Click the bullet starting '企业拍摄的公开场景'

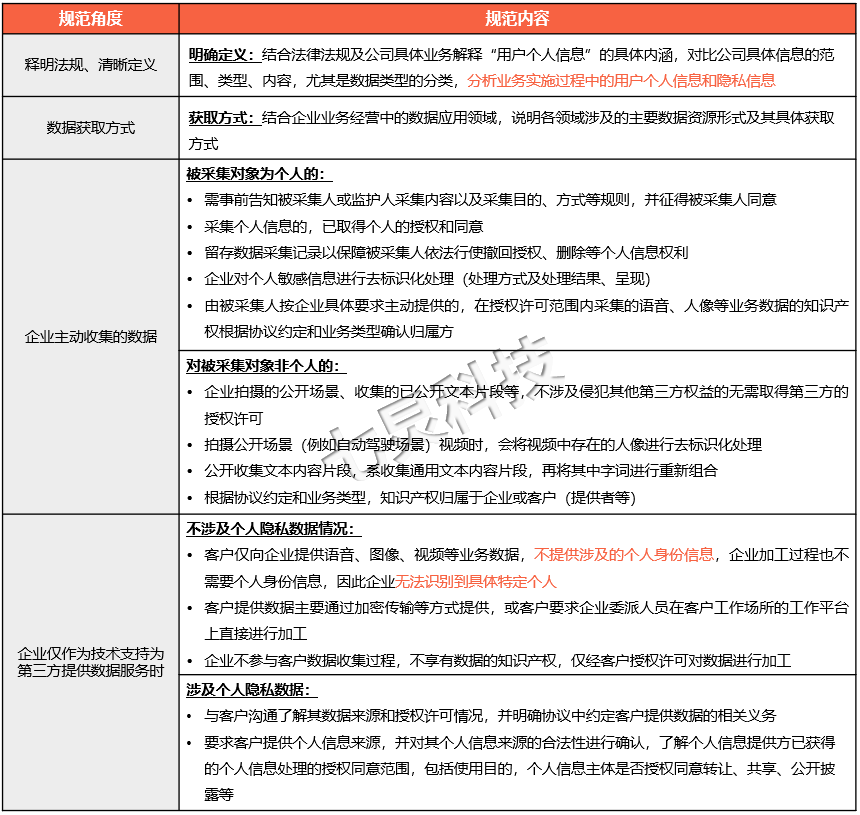[x=526, y=405]
